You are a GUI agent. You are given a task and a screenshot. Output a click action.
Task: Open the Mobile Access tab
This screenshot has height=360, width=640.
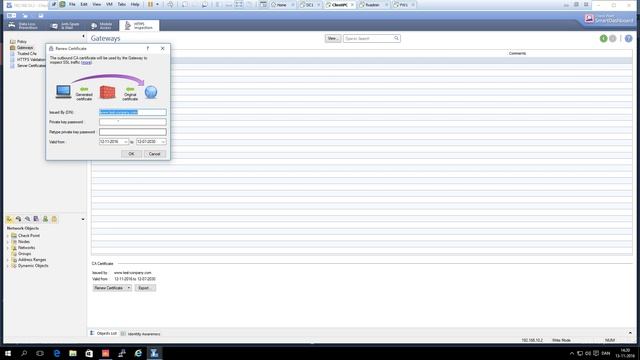tap(102, 26)
